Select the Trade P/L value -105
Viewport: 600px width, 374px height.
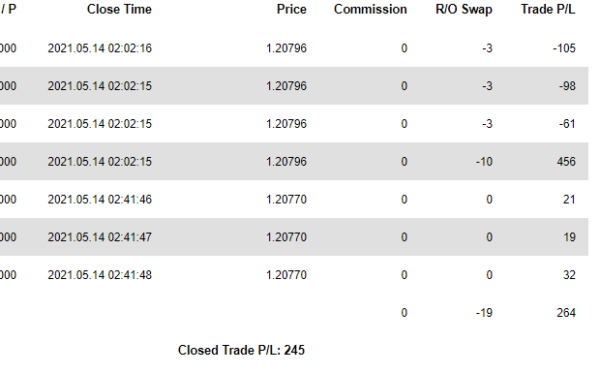click(564, 48)
